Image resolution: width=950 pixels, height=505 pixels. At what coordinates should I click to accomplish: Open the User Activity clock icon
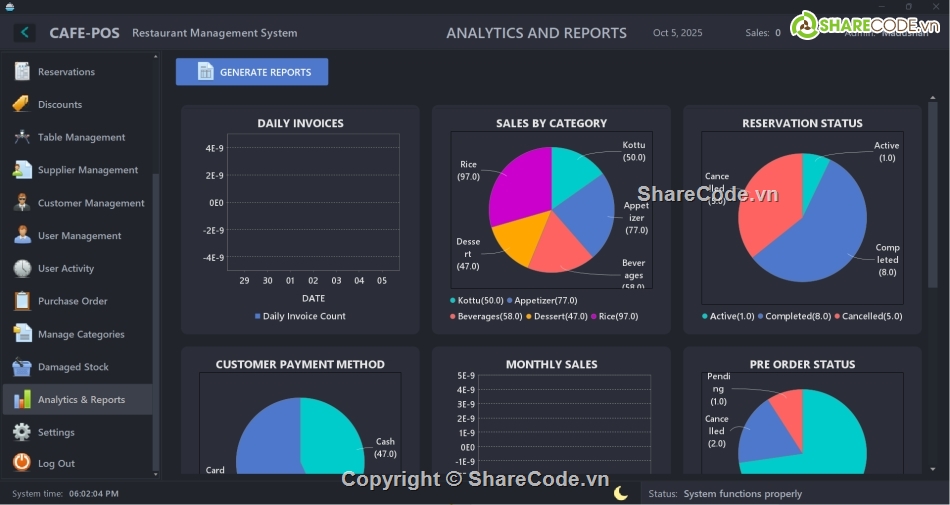pyautogui.click(x=21, y=268)
